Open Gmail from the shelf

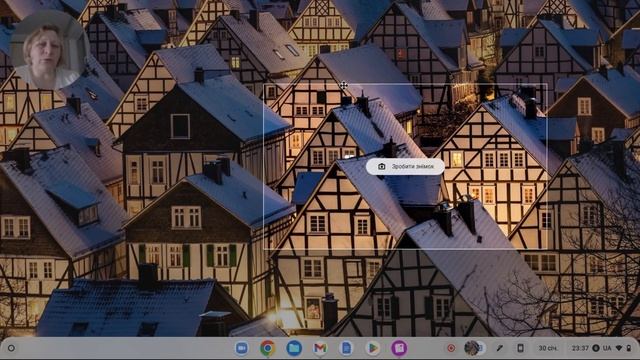tap(320, 348)
